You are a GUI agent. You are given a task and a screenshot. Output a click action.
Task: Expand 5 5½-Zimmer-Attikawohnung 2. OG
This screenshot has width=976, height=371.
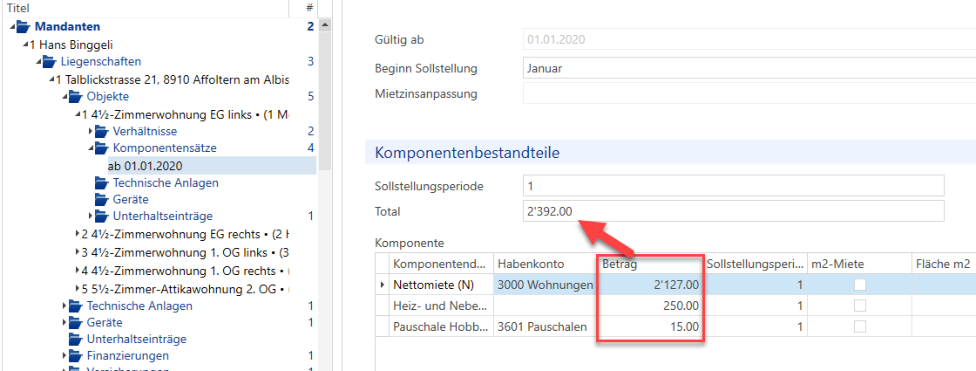click(77, 289)
